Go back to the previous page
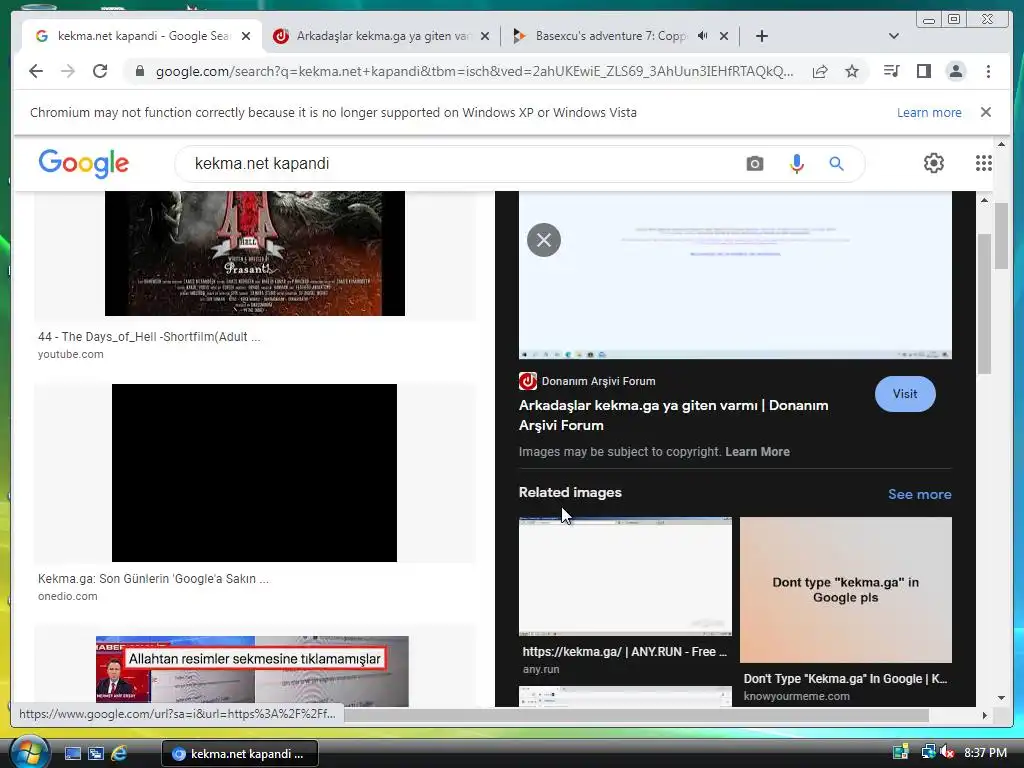1024x768 pixels. click(x=36, y=71)
